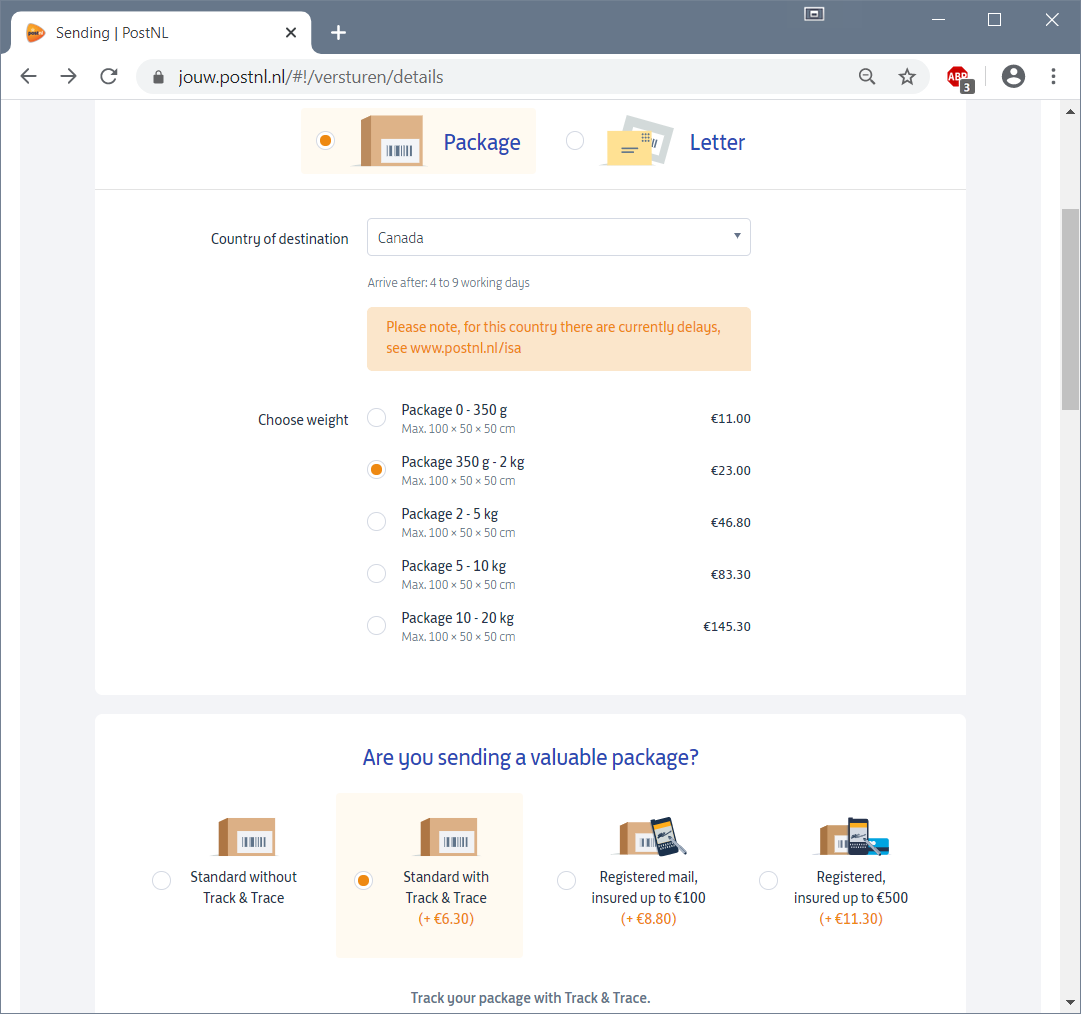Open a new browser tab
The image size is (1081, 1014).
338,33
